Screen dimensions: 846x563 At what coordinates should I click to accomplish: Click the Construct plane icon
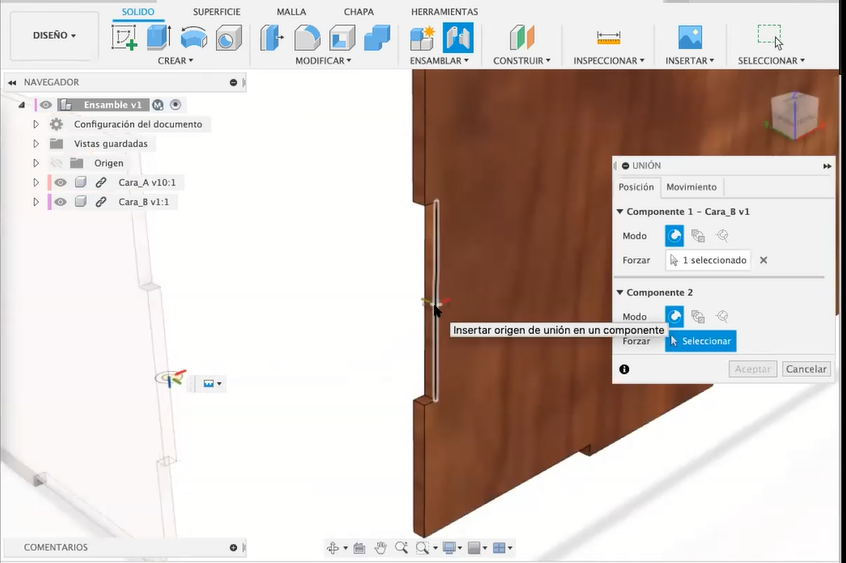pyautogui.click(x=522, y=38)
